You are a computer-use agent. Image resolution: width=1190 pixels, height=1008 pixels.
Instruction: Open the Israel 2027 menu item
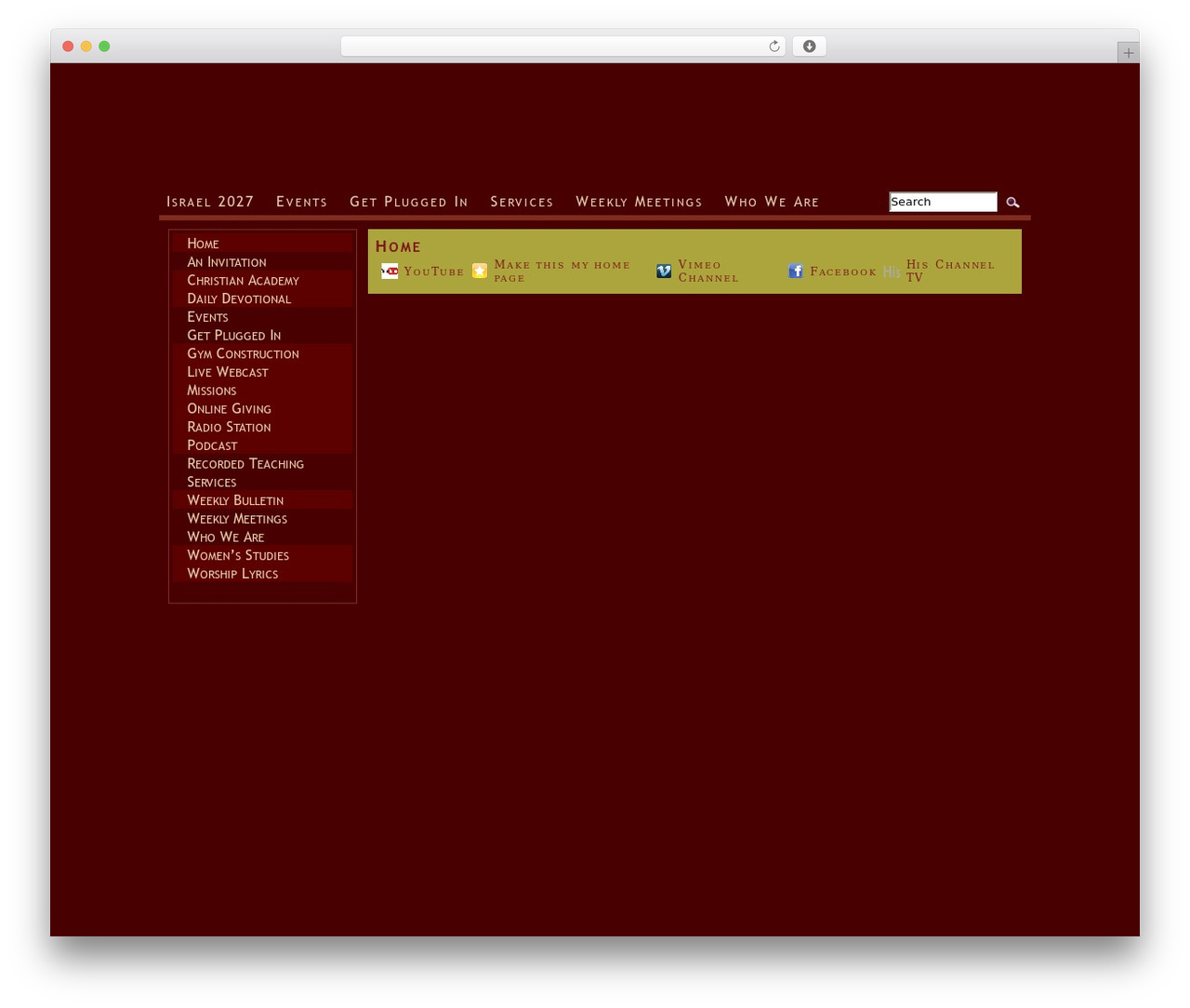coord(210,202)
